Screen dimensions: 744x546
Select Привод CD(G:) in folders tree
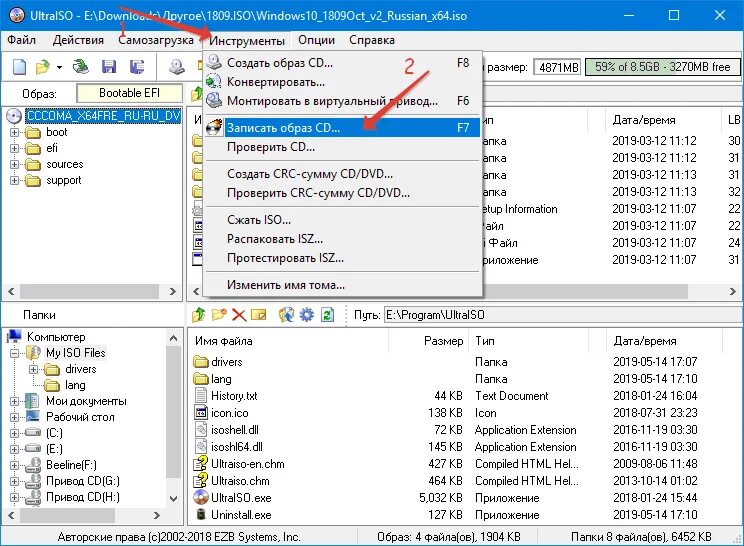click(83, 481)
